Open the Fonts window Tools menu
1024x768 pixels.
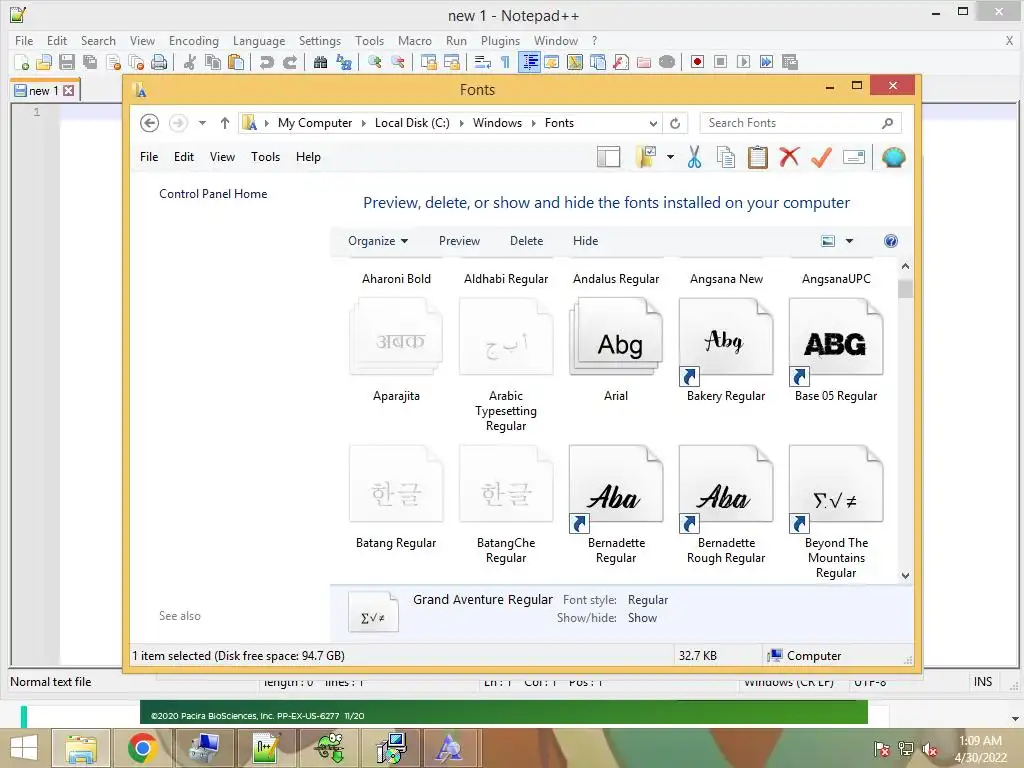point(265,157)
